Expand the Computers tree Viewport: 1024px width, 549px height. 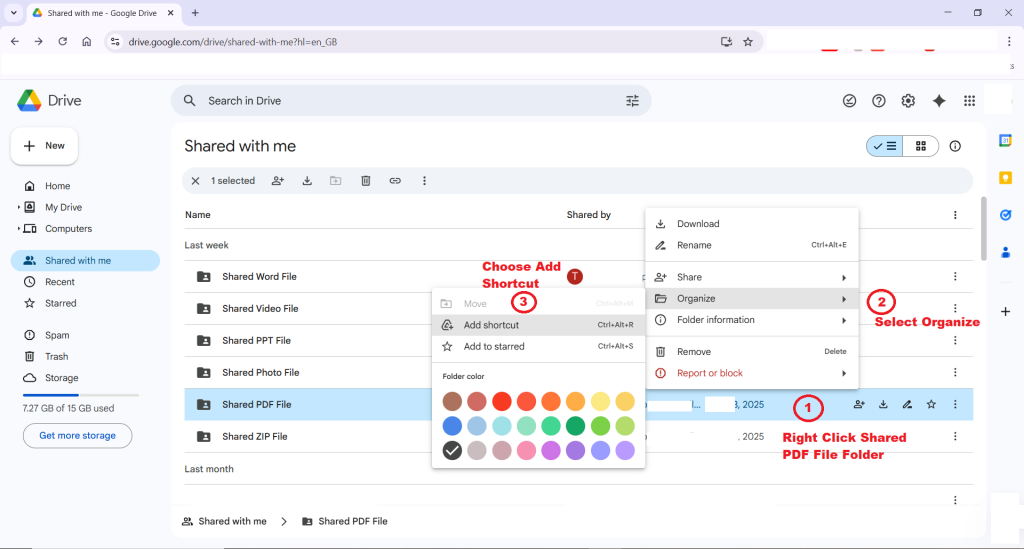[x=18, y=229]
